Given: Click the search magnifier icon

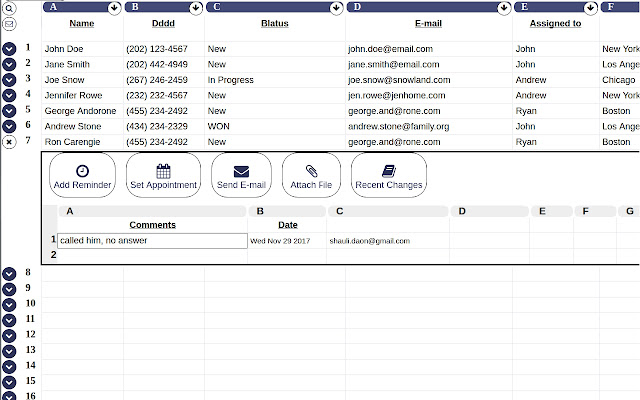Looking at the screenshot, I should tap(9, 8).
